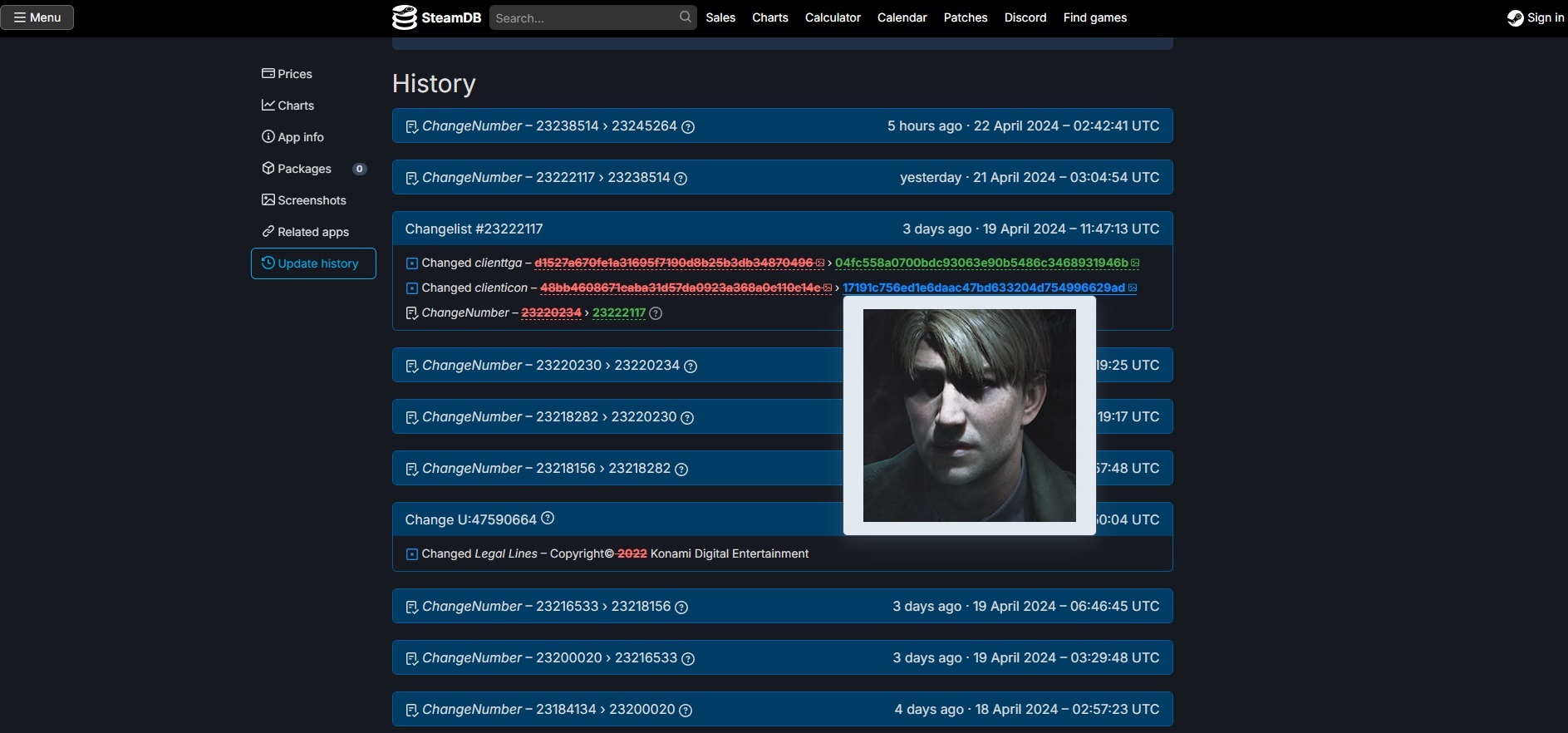This screenshot has width=1568, height=733.
Task: Open old change number 23220234
Action: coord(551,312)
